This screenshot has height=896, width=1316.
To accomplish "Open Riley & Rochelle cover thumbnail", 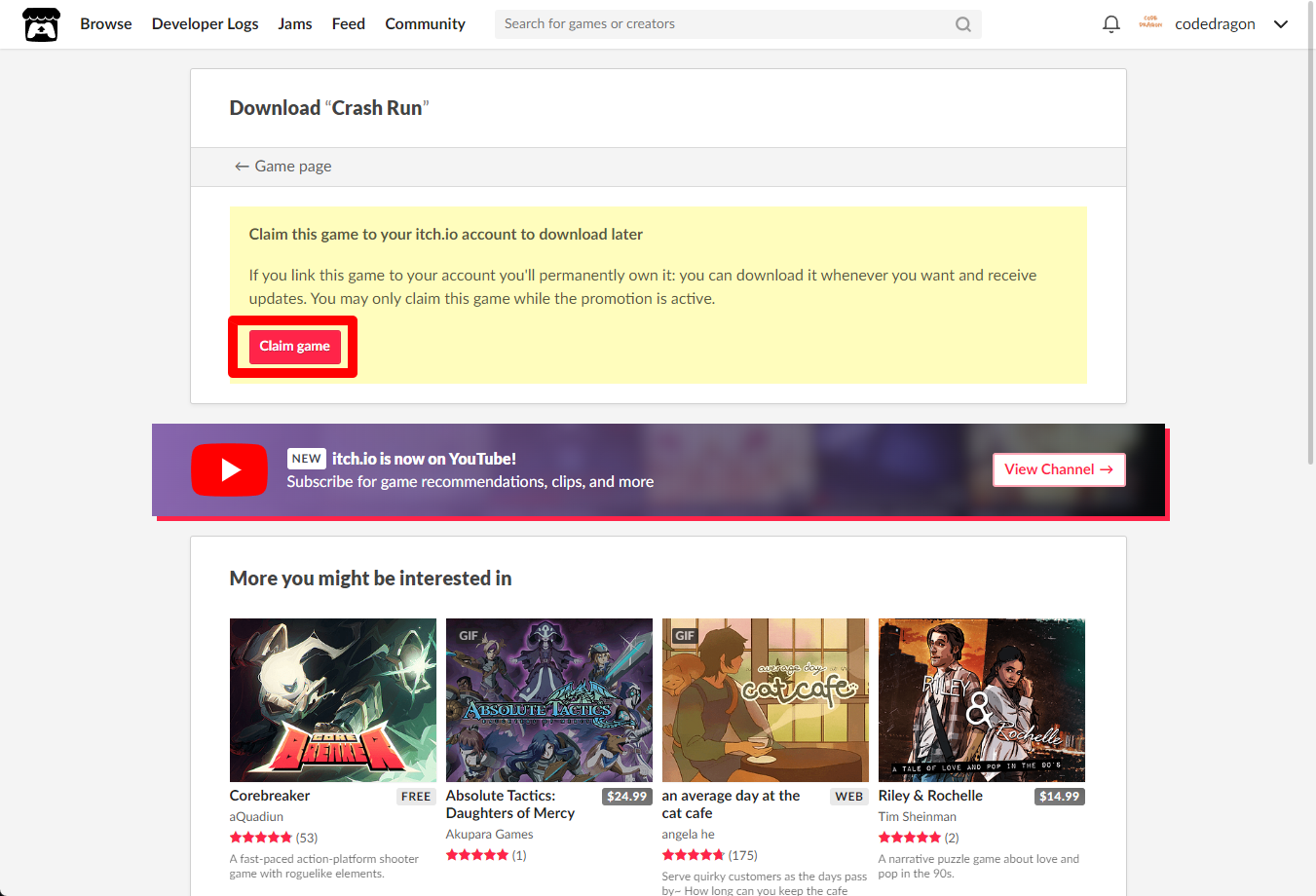I will point(982,700).
